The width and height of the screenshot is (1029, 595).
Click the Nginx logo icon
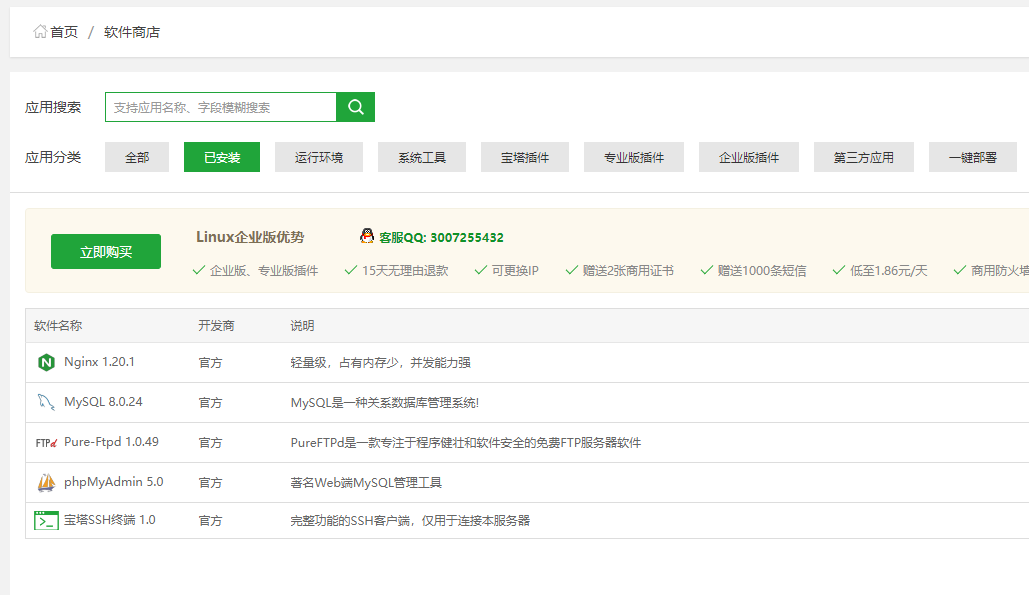click(x=46, y=362)
